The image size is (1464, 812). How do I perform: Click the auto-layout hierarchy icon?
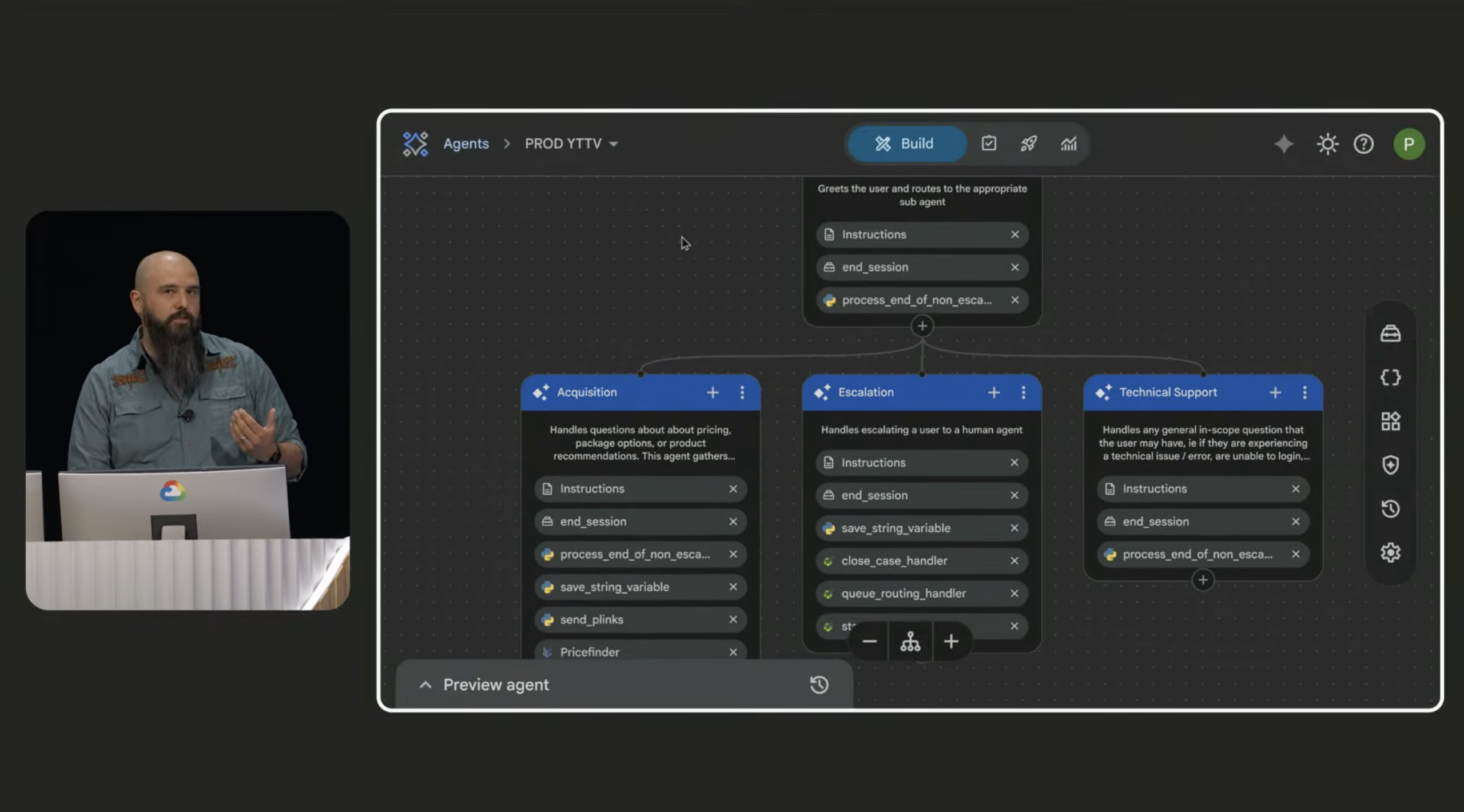click(910, 642)
